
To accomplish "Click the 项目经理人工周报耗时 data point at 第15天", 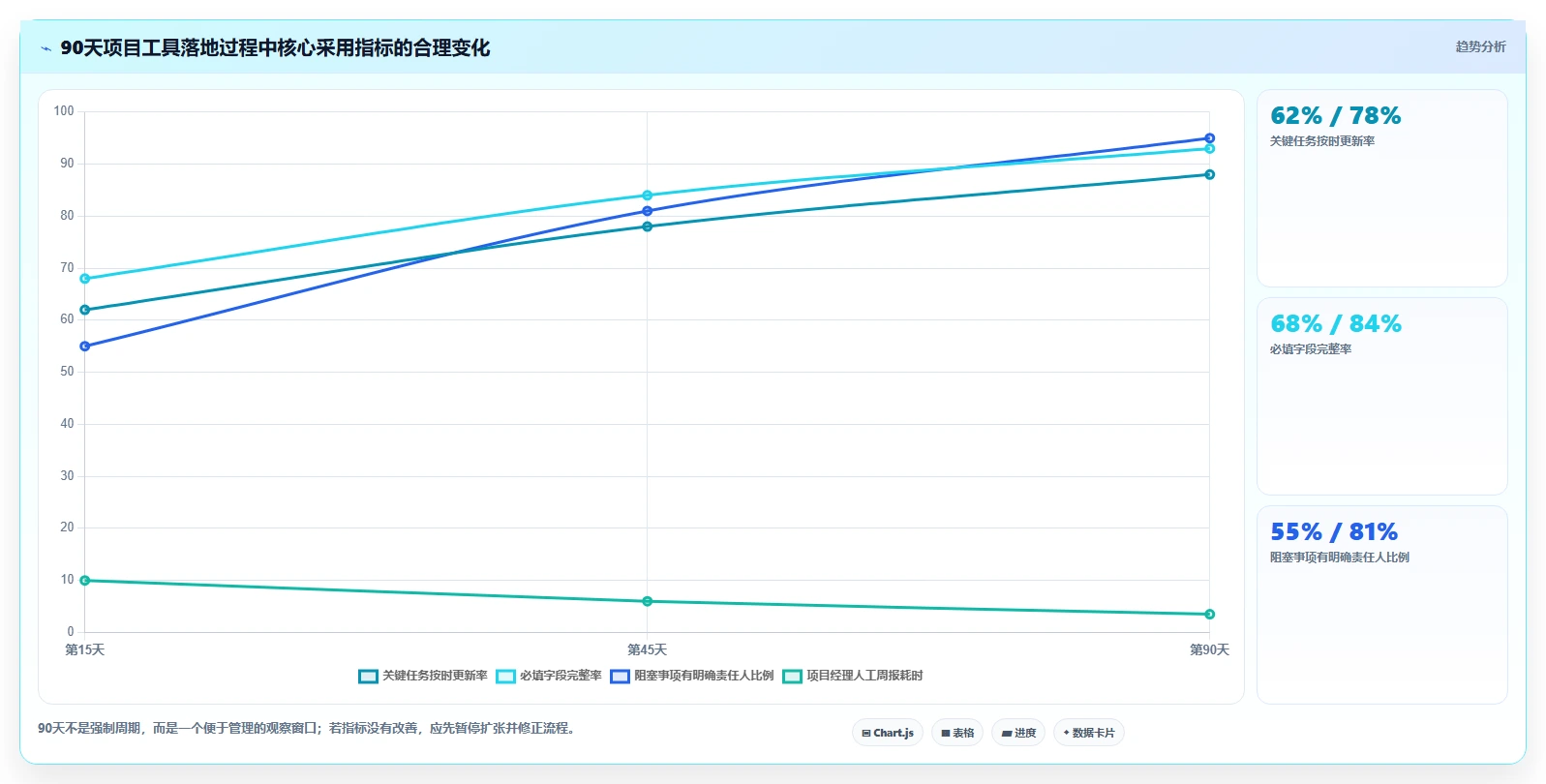I will (85, 581).
